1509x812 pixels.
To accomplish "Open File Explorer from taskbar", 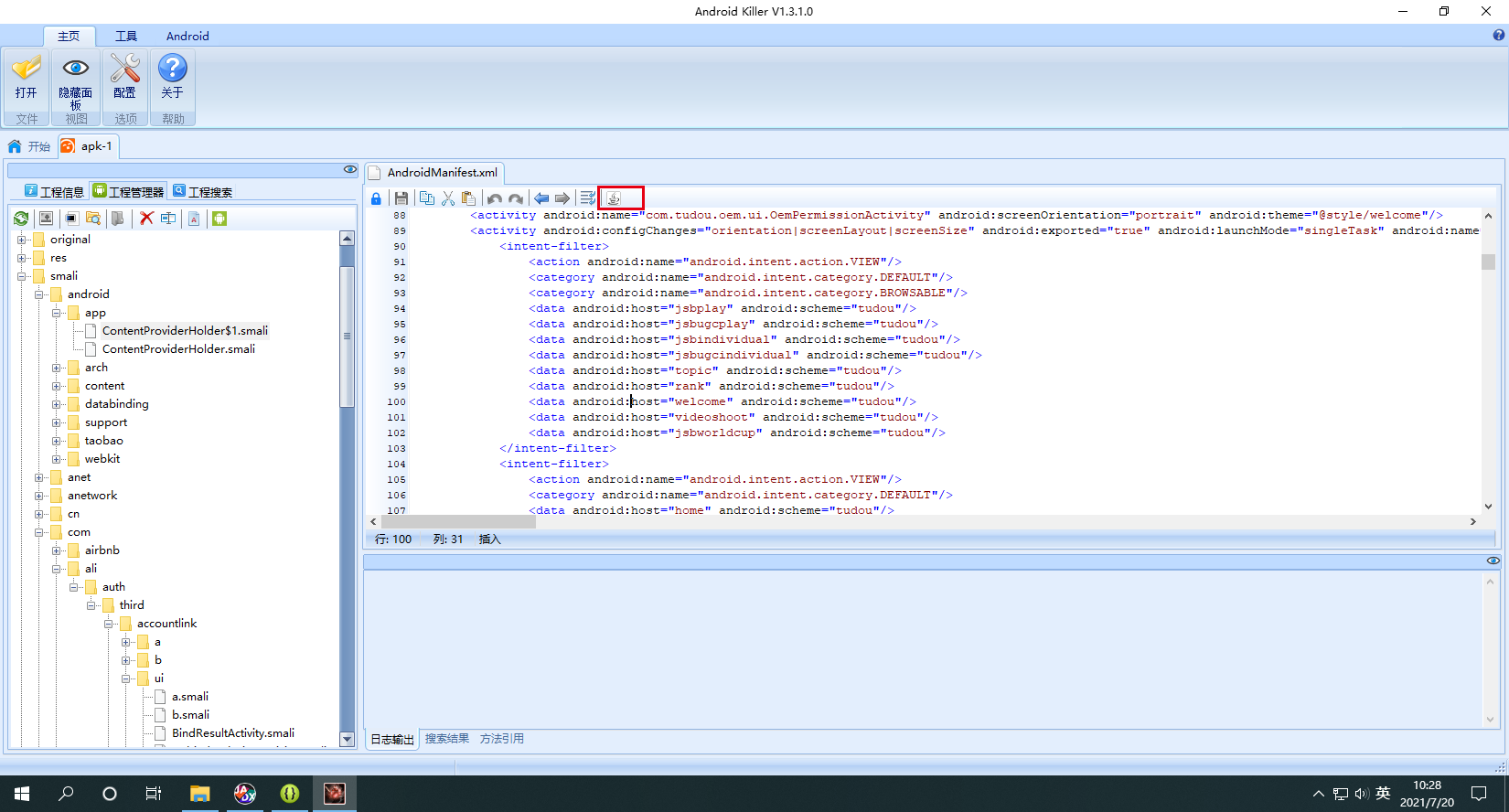I will click(199, 794).
